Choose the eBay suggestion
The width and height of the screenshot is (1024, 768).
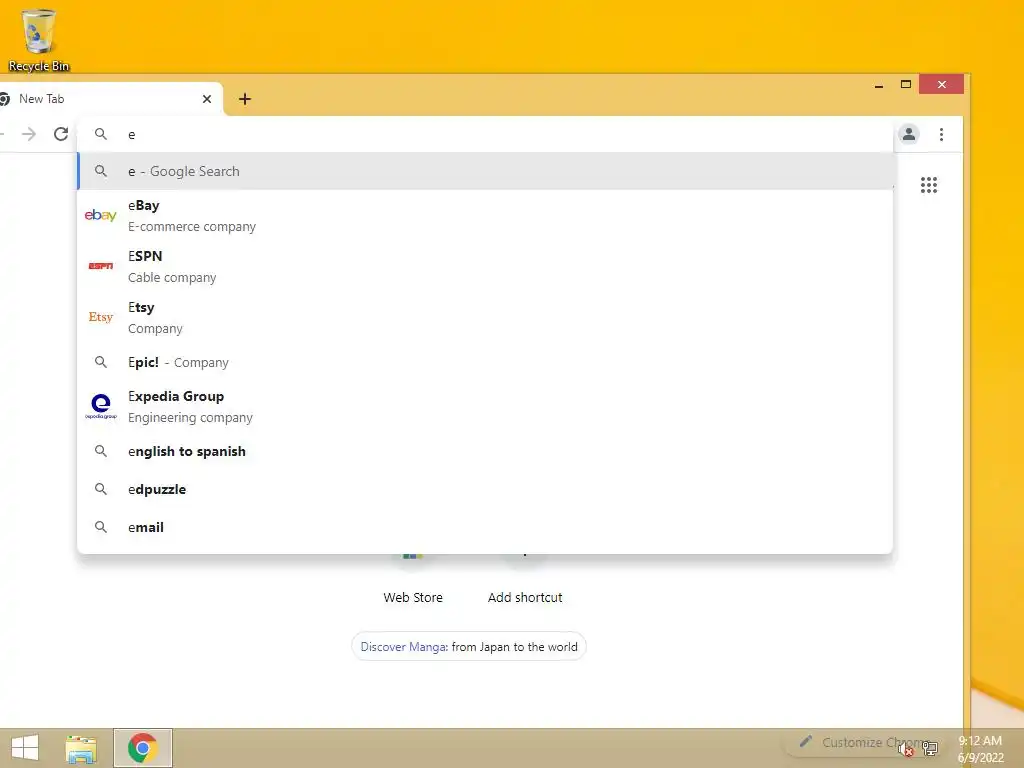click(485, 216)
